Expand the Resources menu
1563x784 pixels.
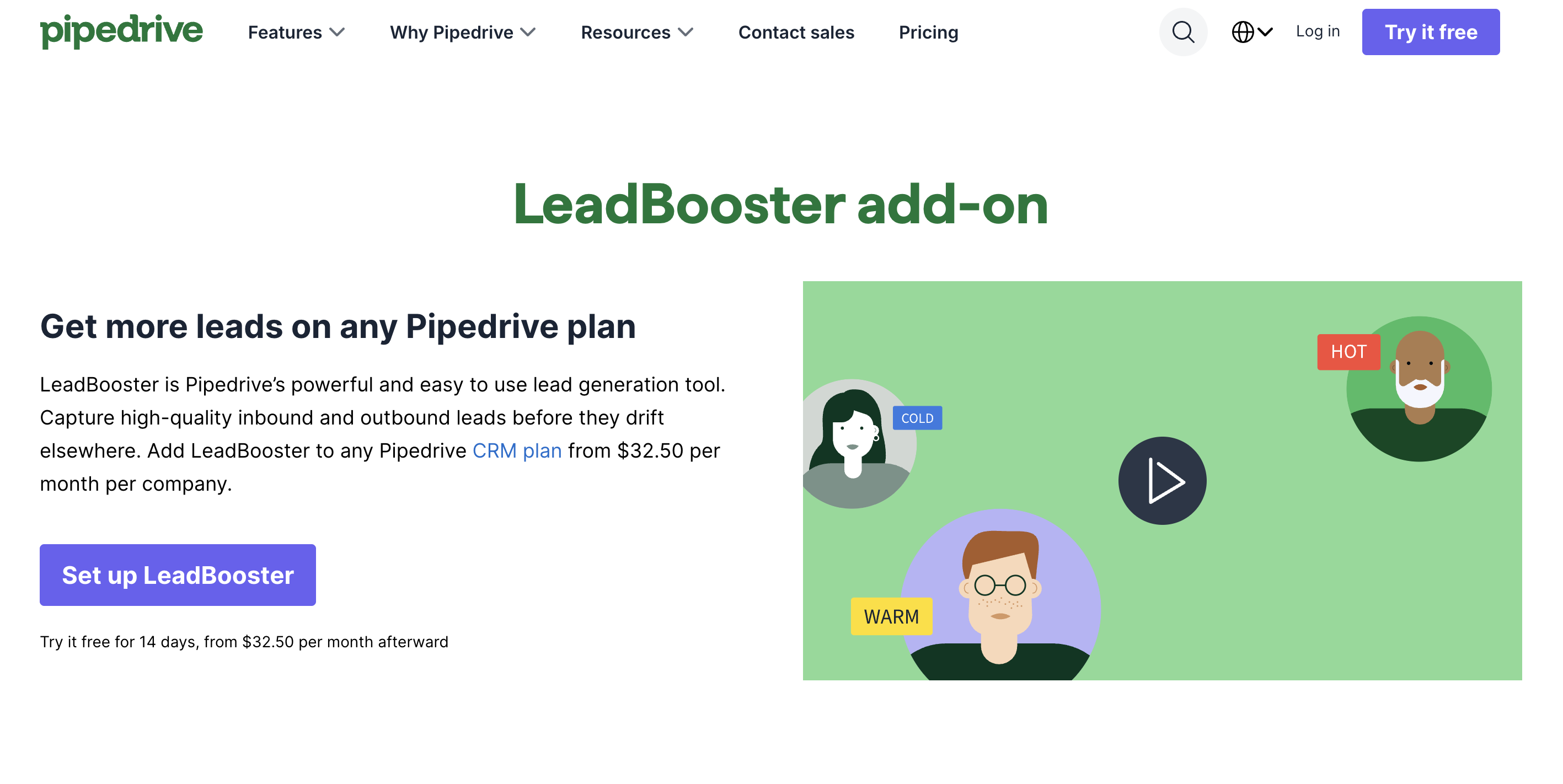pos(636,32)
